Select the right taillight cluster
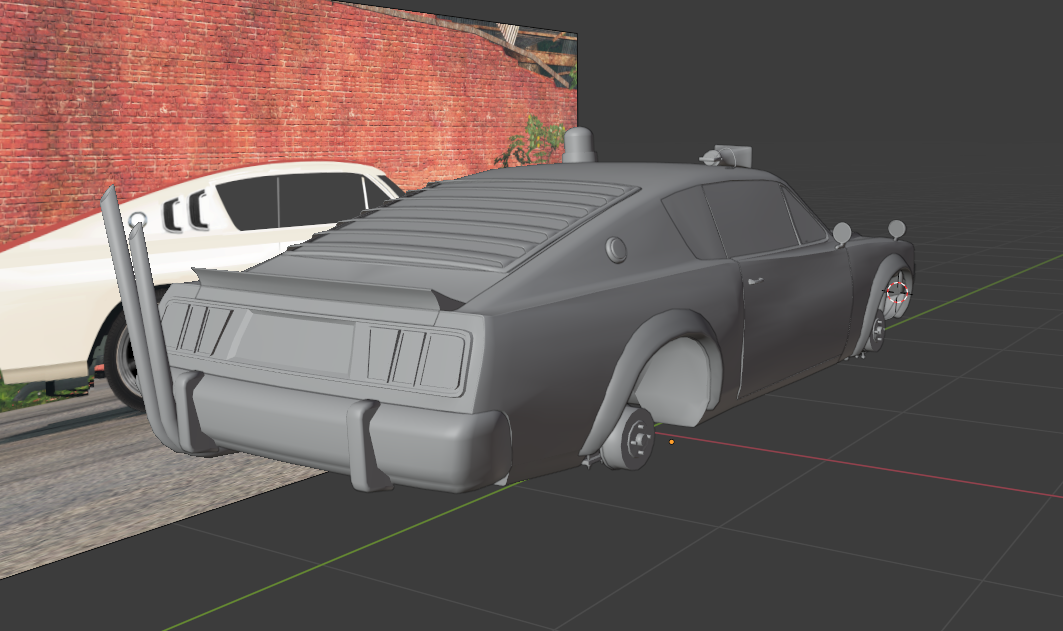Image resolution: width=1063 pixels, height=631 pixels. click(x=417, y=359)
